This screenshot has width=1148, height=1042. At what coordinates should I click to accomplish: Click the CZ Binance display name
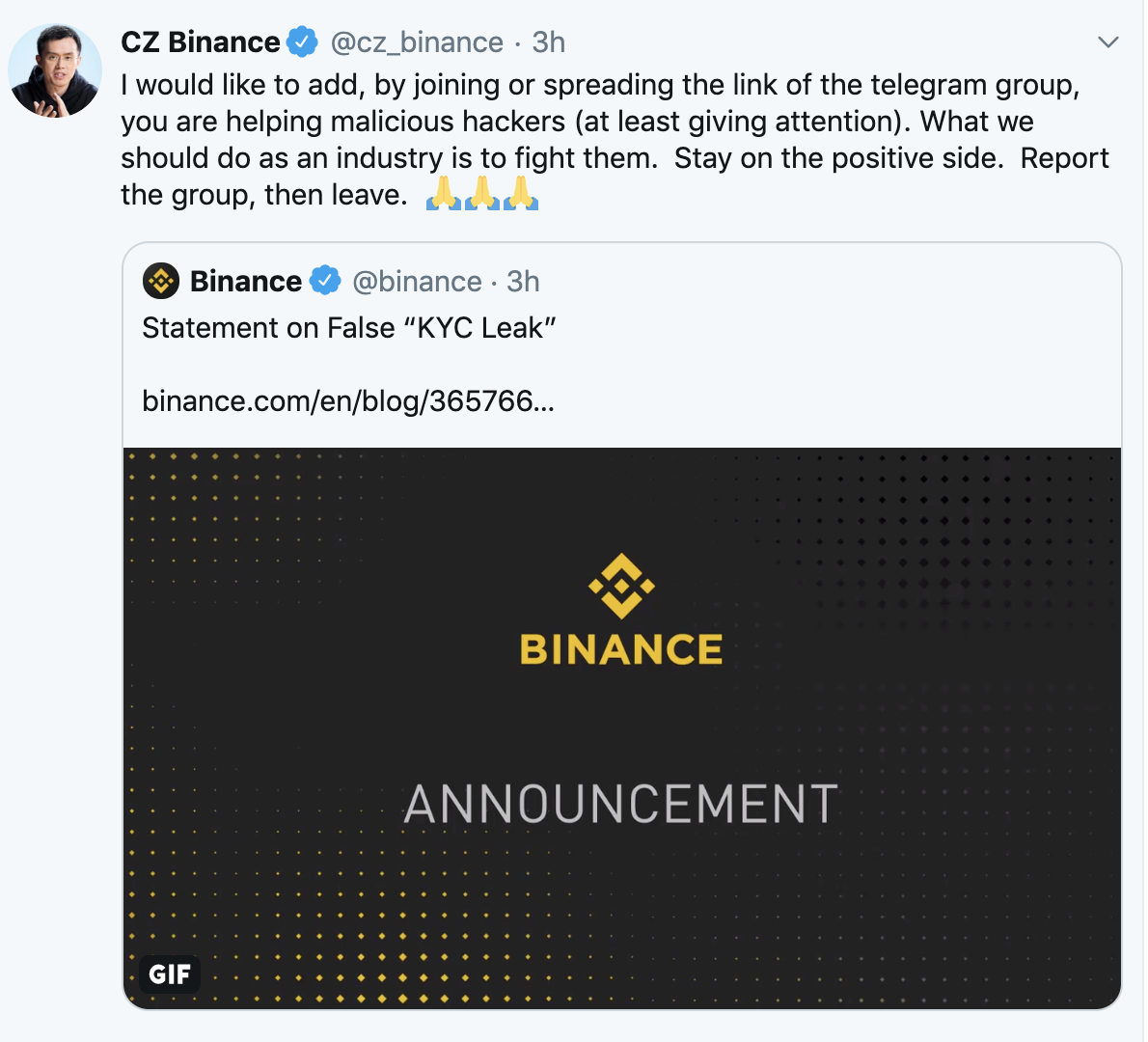click(200, 41)
